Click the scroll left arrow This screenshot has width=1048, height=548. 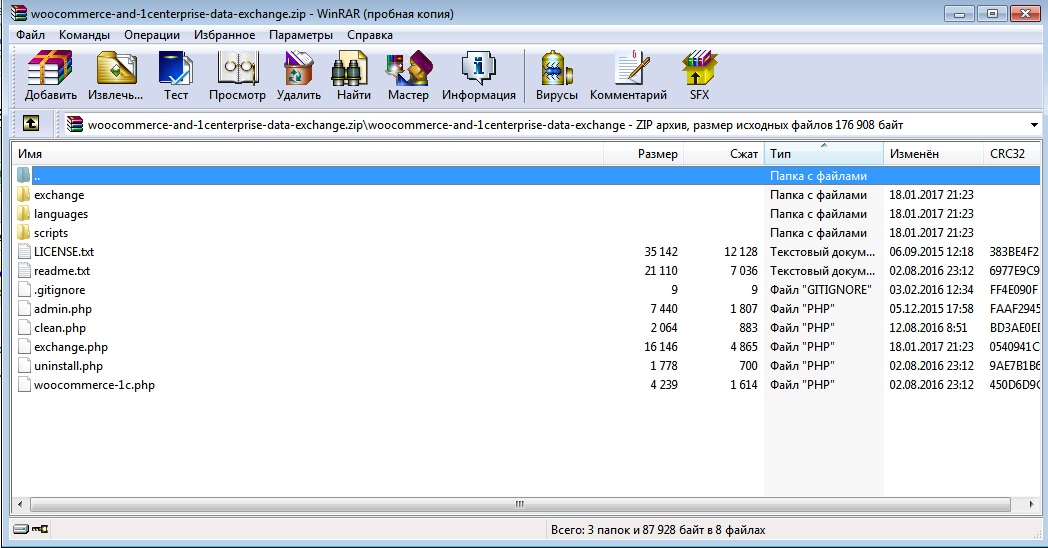(20, 504)
